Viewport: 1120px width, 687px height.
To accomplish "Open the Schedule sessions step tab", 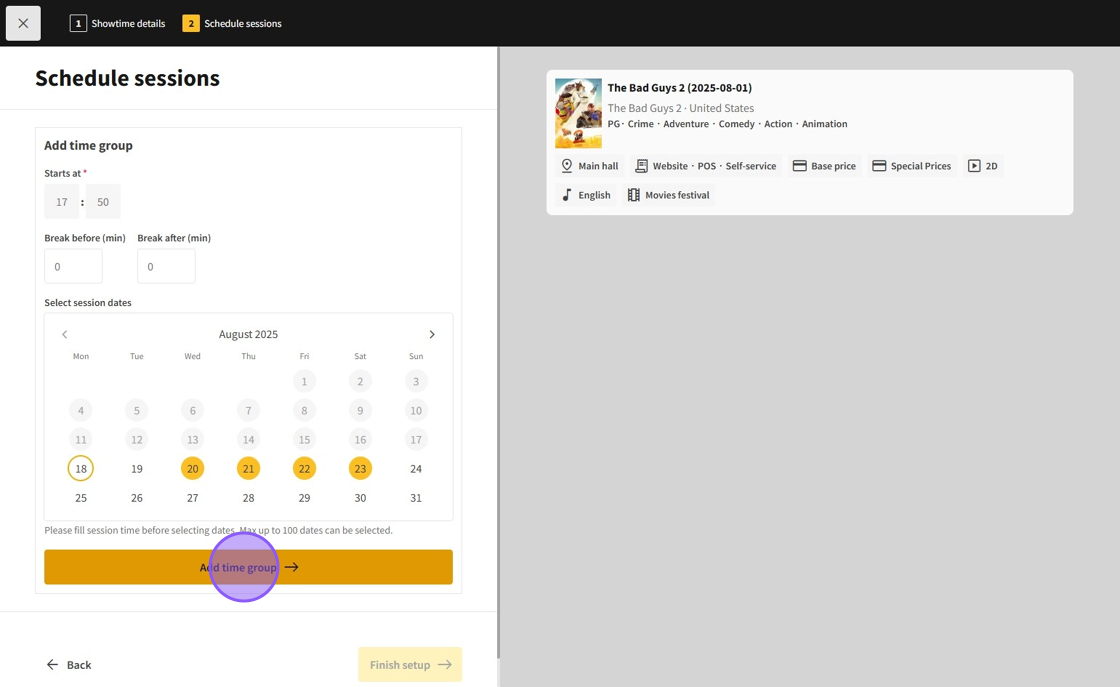I will click(x=232, y=23).
